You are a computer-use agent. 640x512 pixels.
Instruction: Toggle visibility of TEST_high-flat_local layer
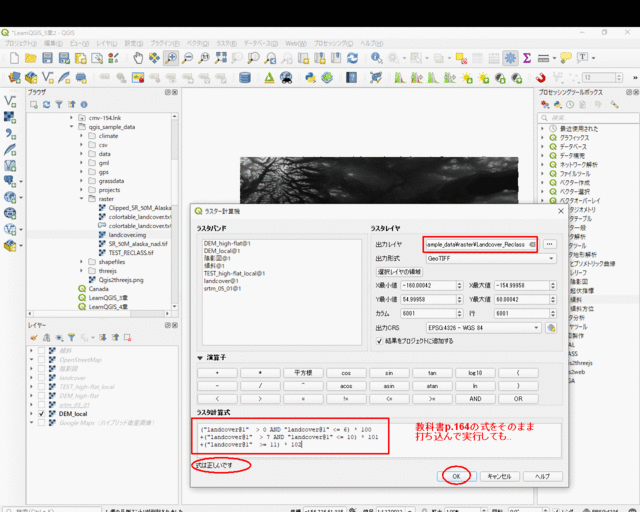point(42,387)
